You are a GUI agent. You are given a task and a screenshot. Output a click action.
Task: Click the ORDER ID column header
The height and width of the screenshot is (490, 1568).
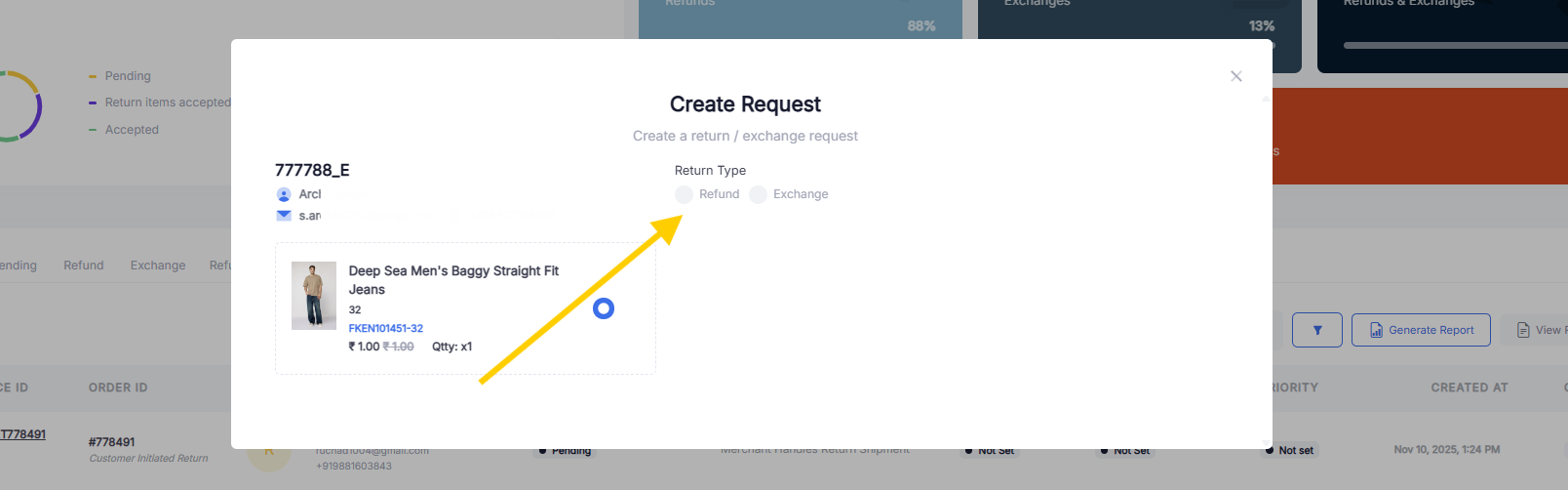pyautogui.click(x=118, y=388)
